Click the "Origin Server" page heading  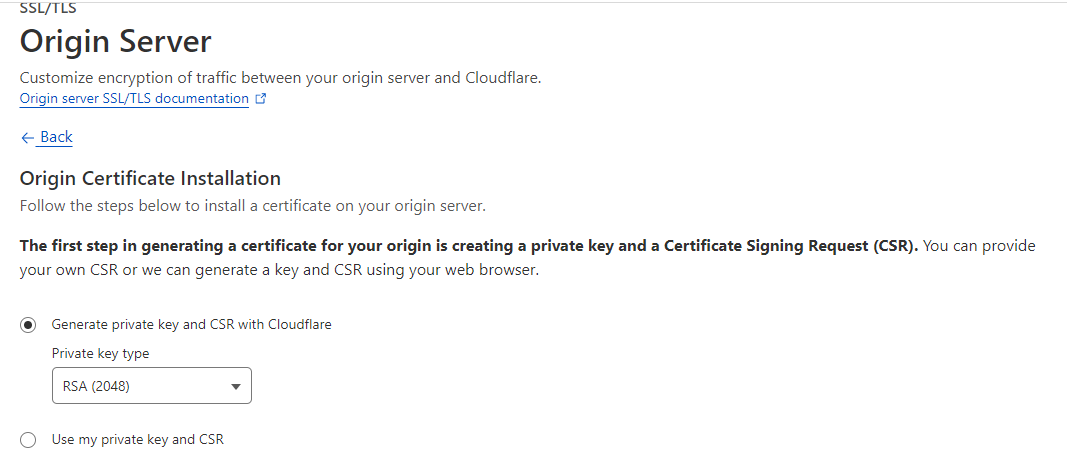click(115, 42)
